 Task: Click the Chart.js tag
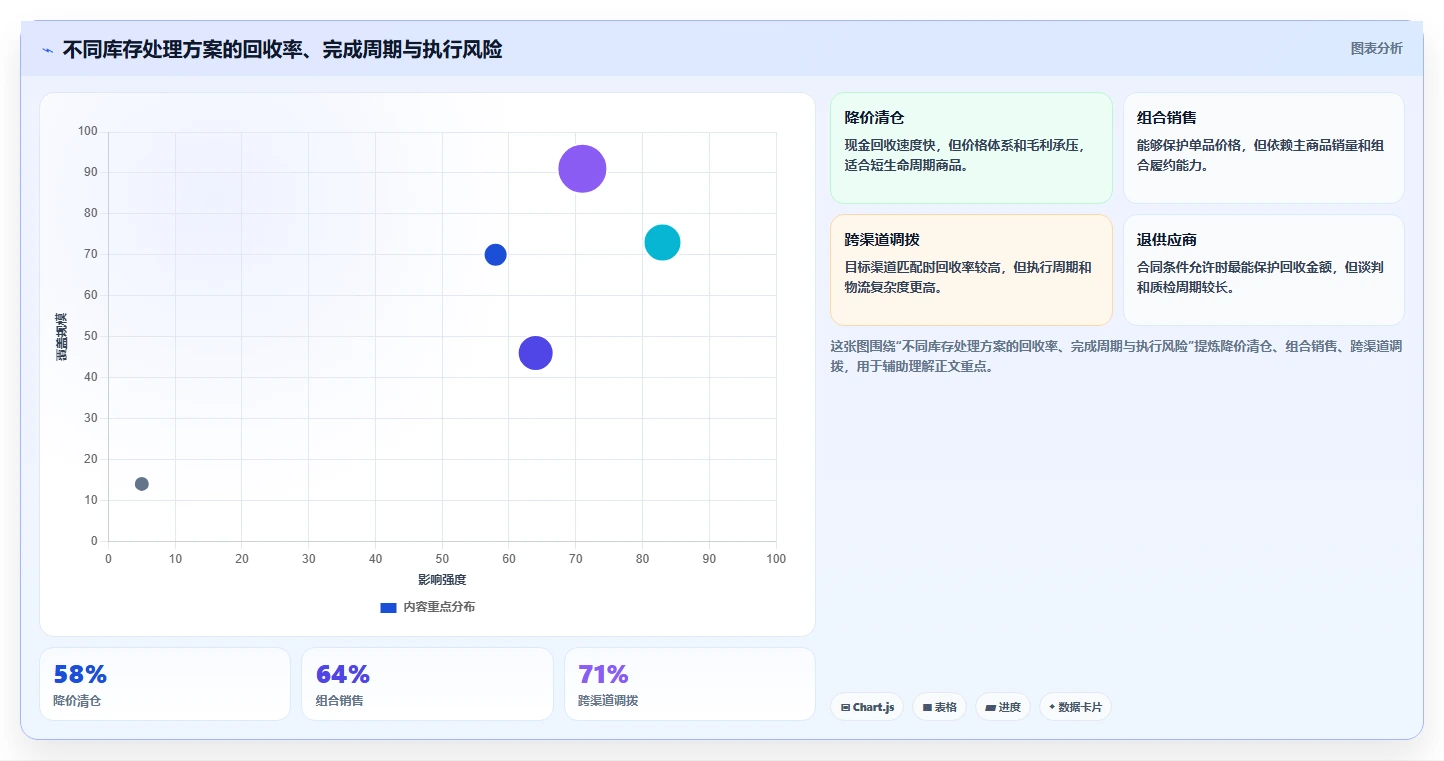click(867, 707)
